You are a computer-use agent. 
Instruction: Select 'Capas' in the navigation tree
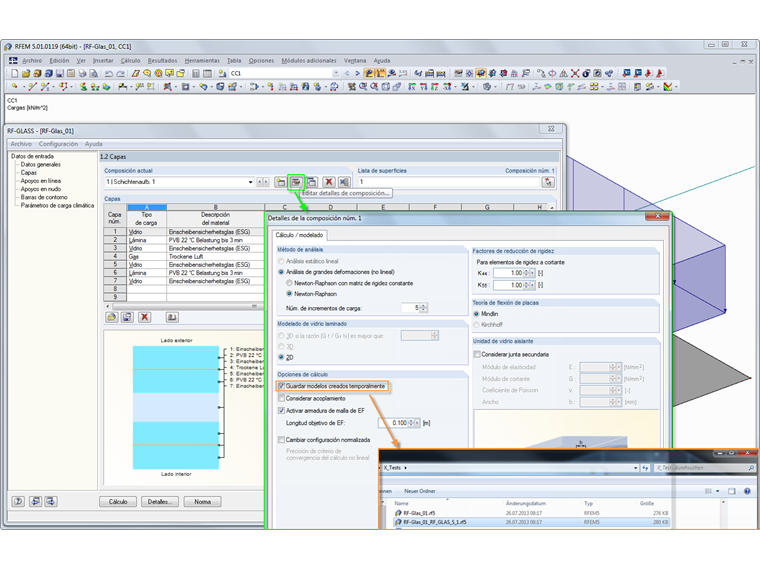pyautogui.click(x=29, y=173)
